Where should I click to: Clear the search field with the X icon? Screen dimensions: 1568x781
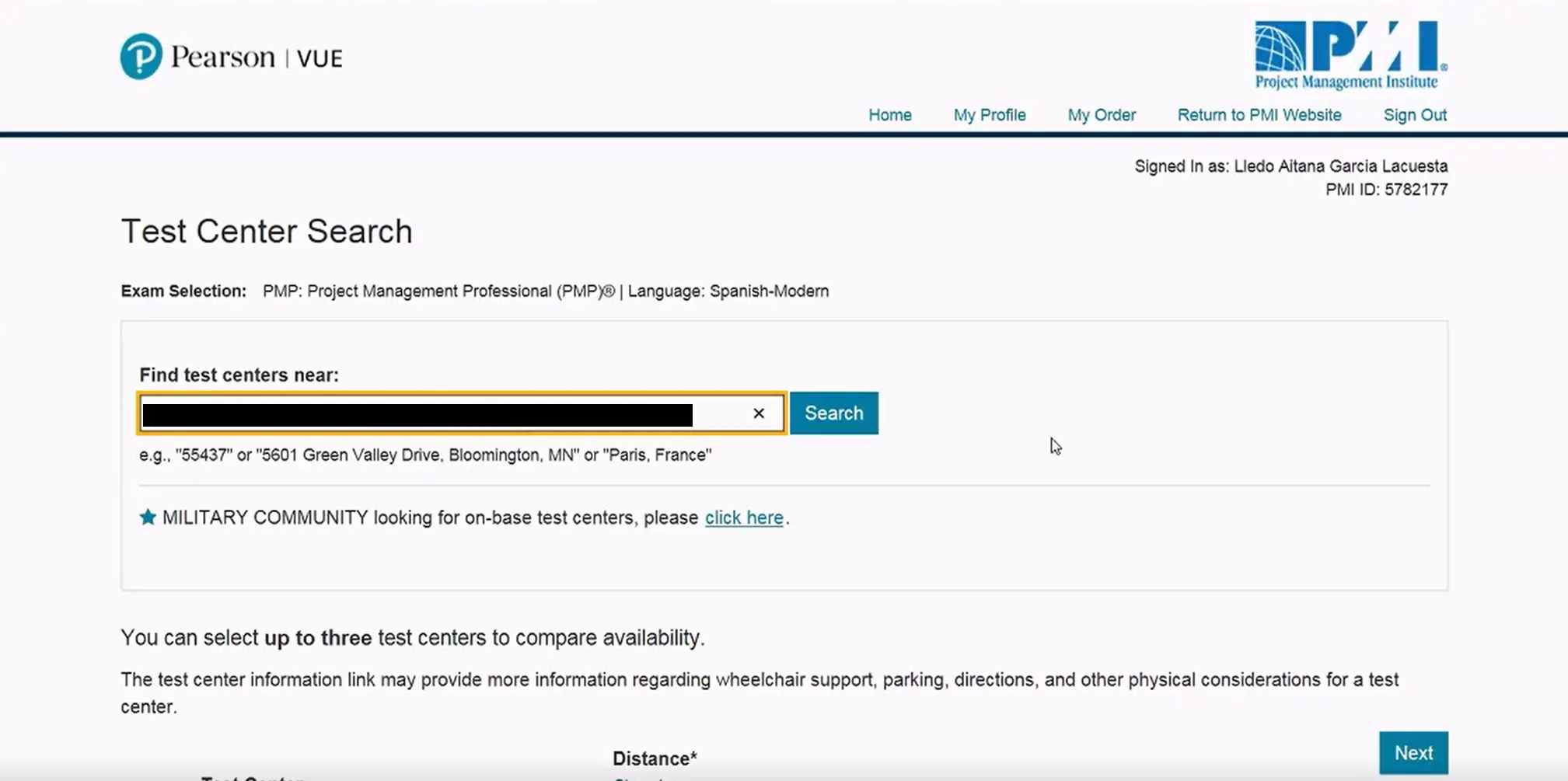pyautogui.click(x=759, y=413)
